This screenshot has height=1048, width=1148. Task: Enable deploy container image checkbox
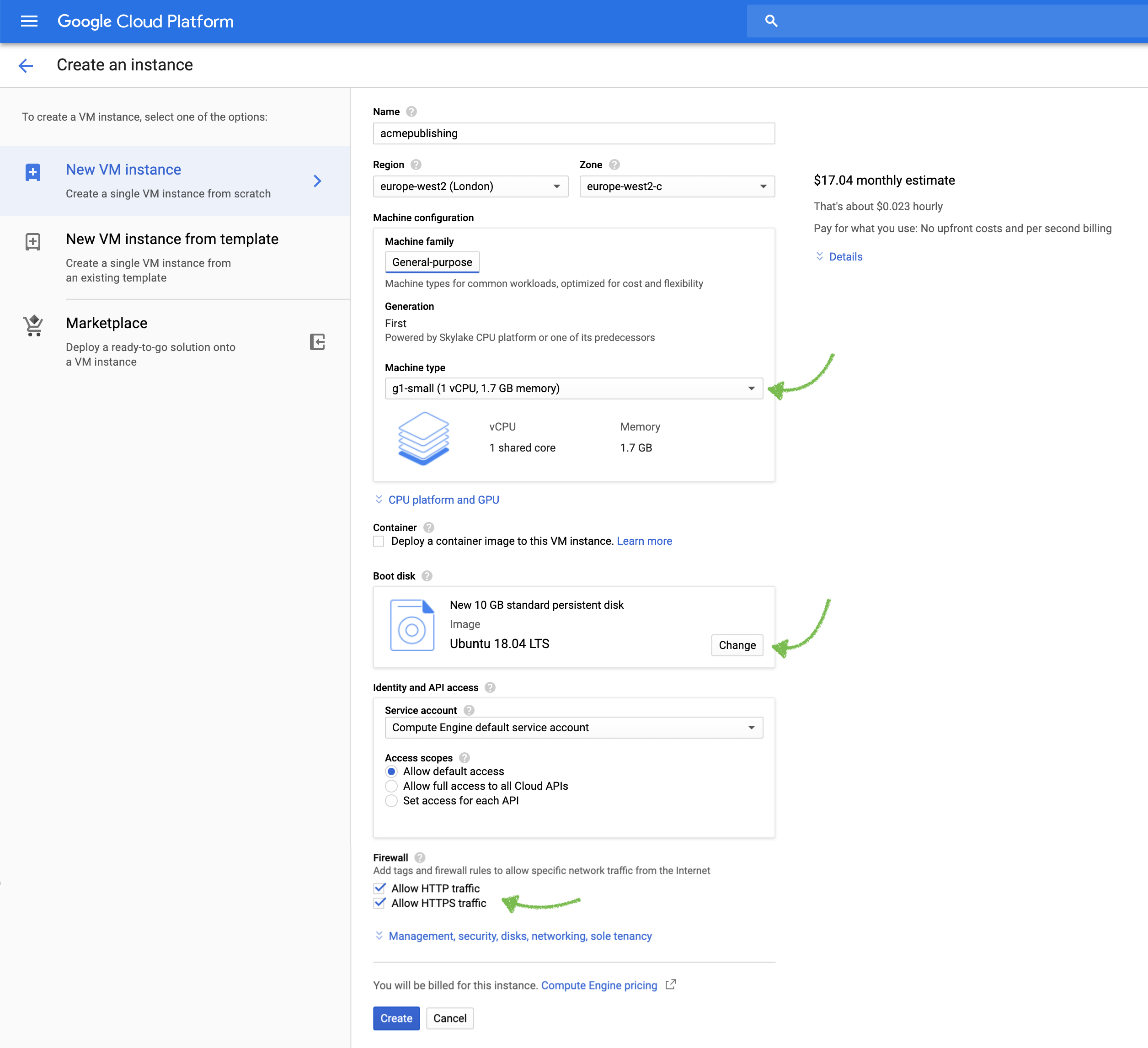click(379, 541)
